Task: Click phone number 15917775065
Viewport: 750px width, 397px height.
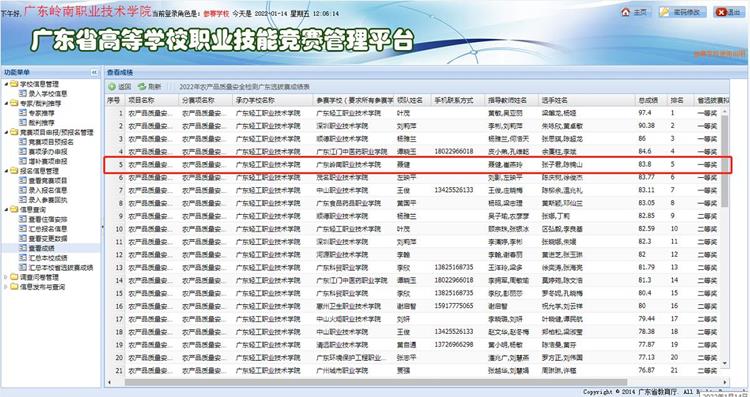Action: coord(454,306)
